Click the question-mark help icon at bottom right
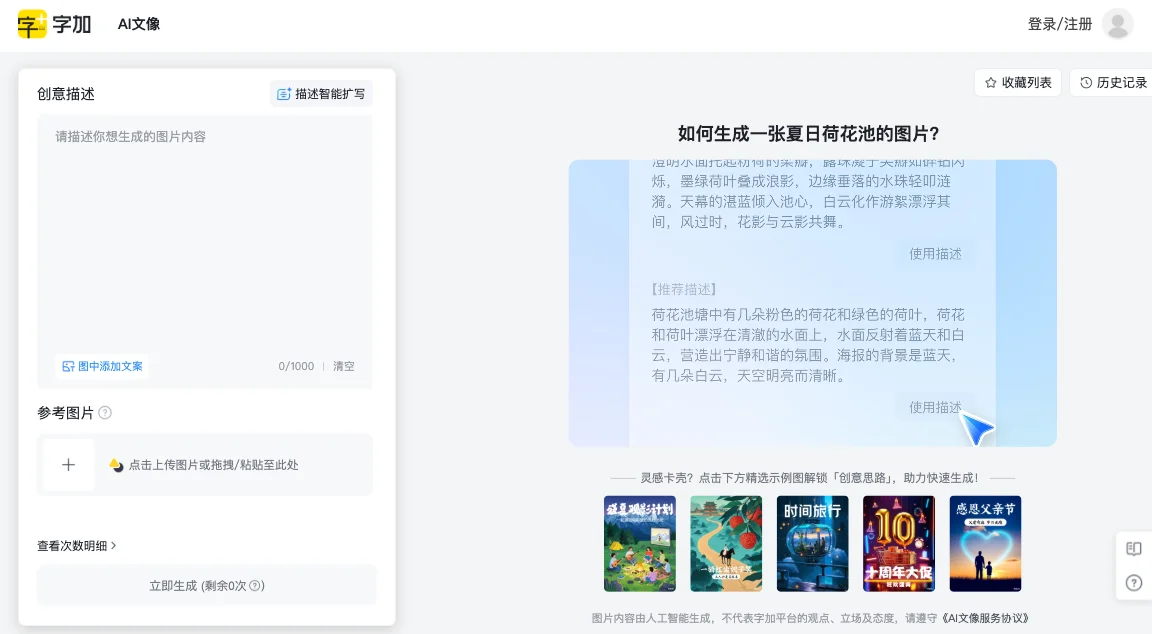Viewport: 1152px width, 634px height. coord(1133,583)
